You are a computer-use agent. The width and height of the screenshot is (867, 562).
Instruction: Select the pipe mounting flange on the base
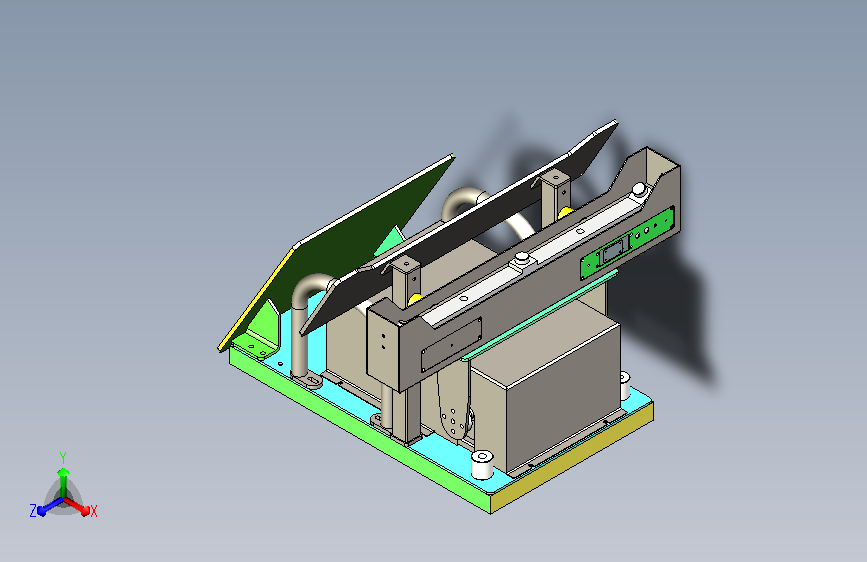click(x=308, y=381)
